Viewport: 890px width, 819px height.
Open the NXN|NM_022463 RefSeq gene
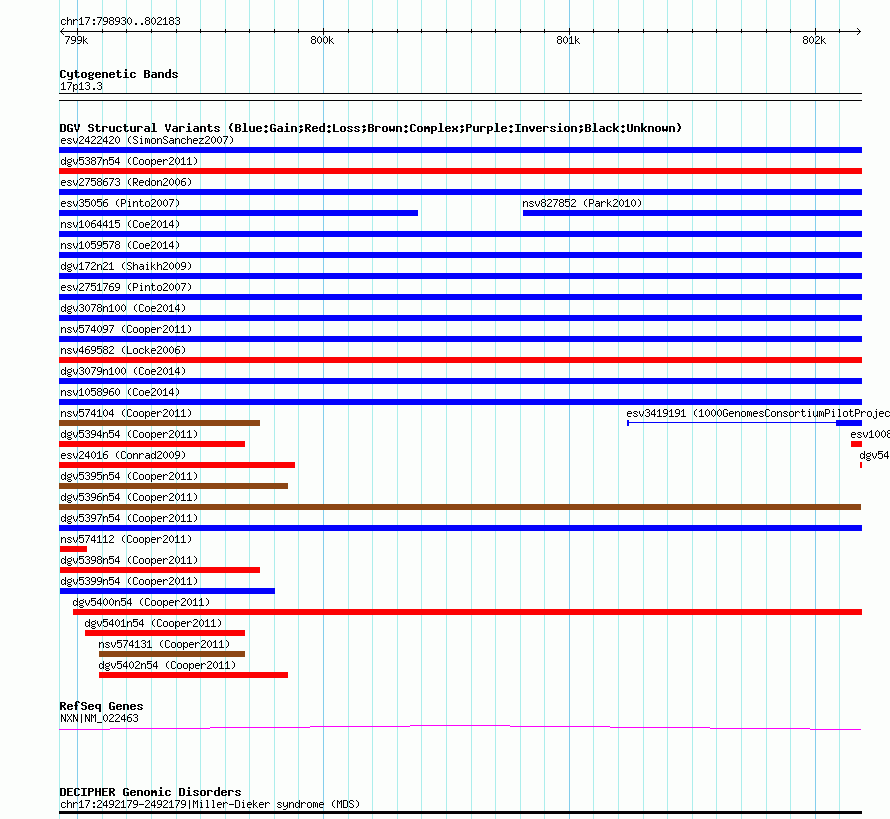(99, 718)
